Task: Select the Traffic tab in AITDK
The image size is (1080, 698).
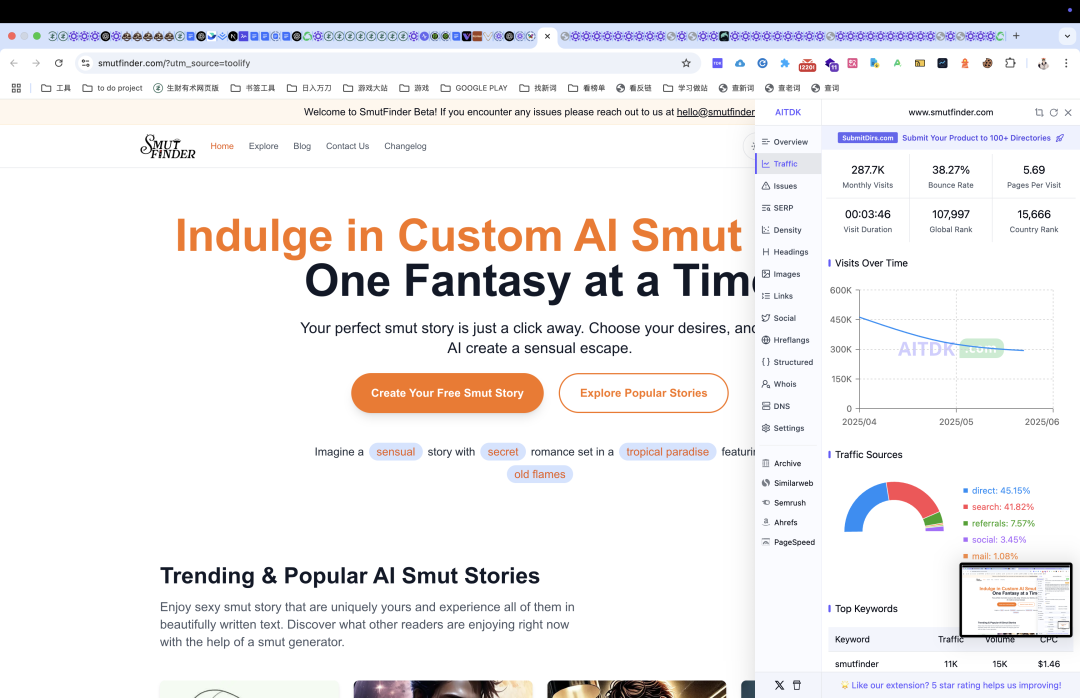Action: coord(788,164)
